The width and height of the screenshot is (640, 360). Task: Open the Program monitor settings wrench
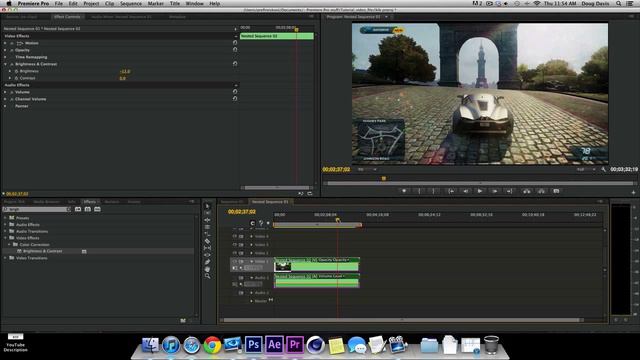pos(604,169)
